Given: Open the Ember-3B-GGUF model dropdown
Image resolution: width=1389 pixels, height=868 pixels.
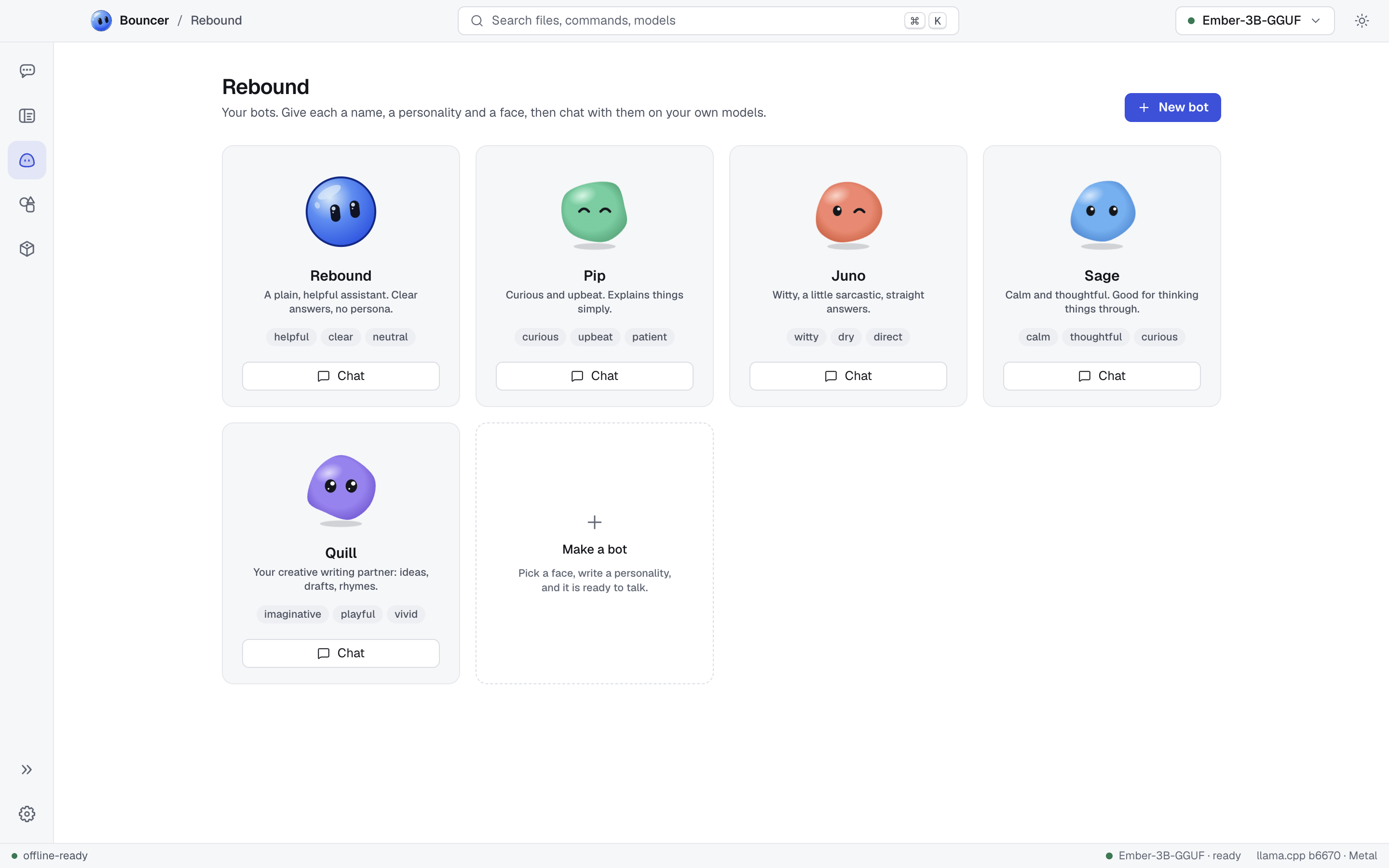Looking at the screenshot, I should [x=1255, y=21].
